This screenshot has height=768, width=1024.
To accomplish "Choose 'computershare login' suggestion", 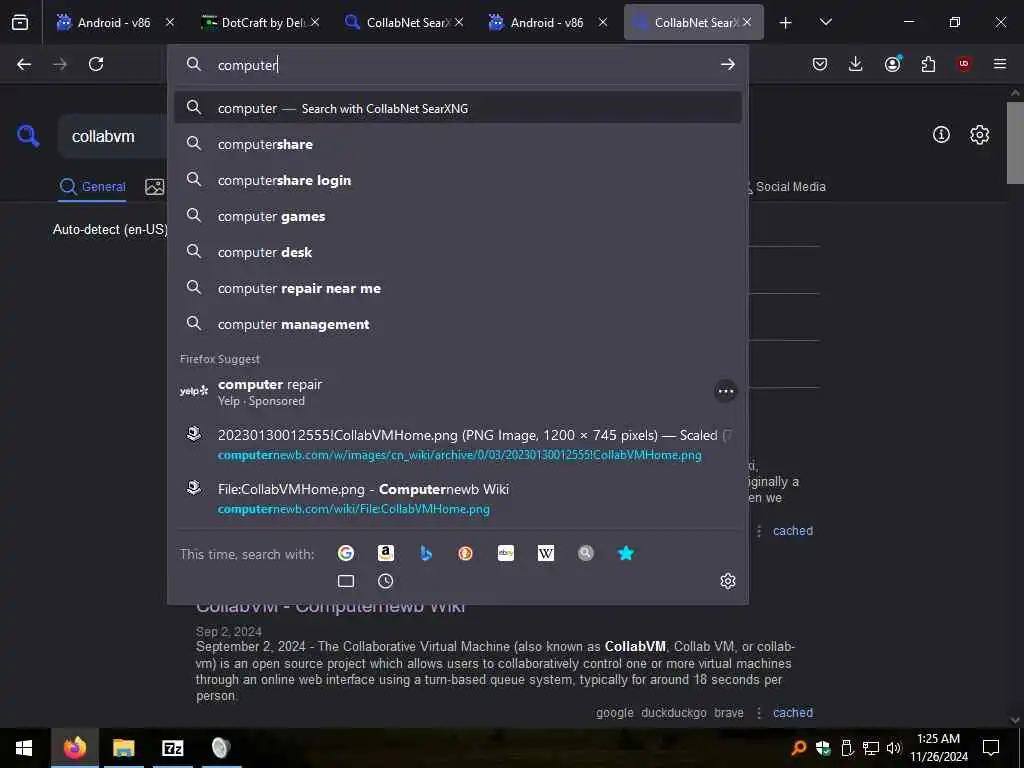I will (x=458, y=180).
